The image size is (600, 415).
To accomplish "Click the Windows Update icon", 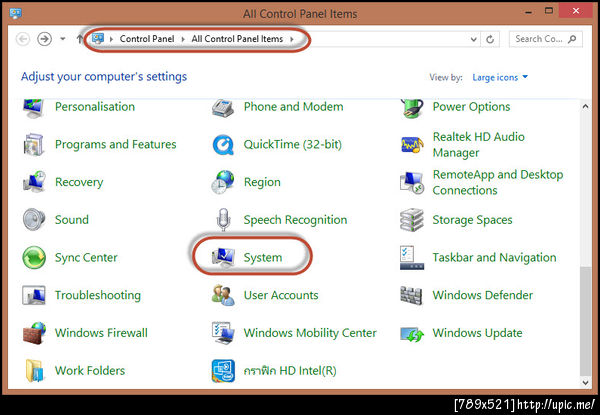I will tap(412, 334).
